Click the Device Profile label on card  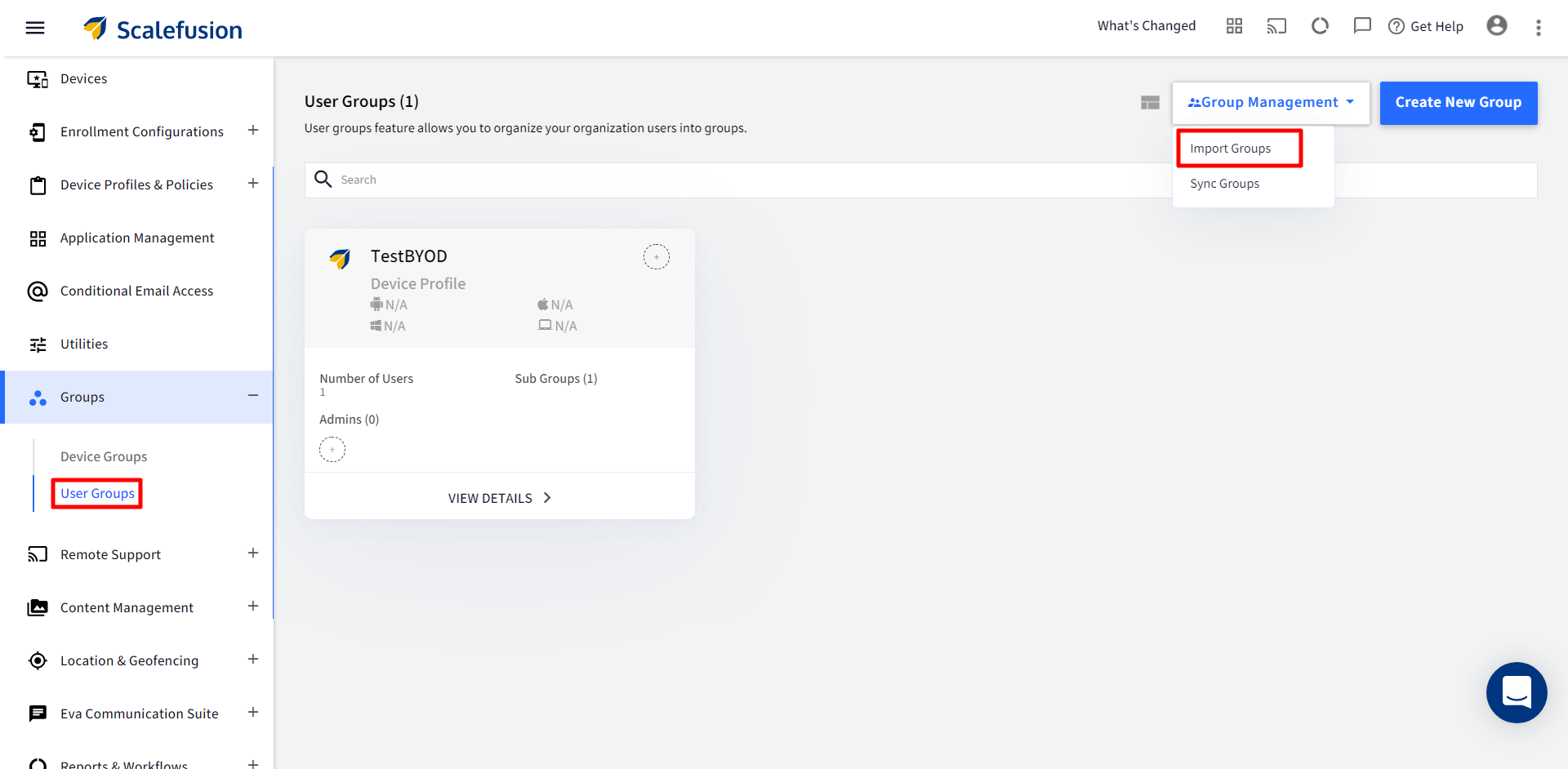click(418, 284)
